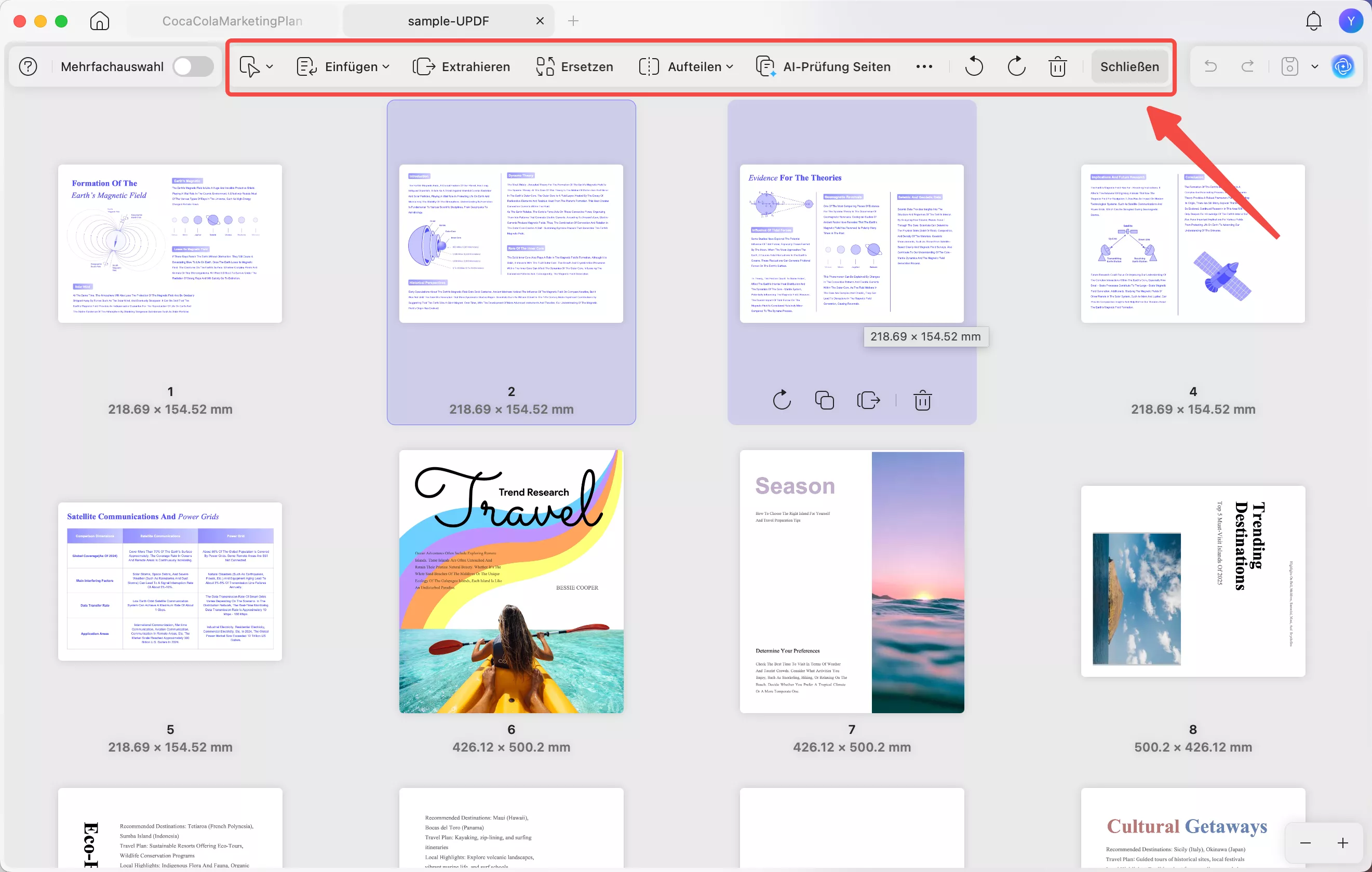1372x872 pixels.
Task: Open the three-dots more options menu
Action: click(x=924, y=66)
